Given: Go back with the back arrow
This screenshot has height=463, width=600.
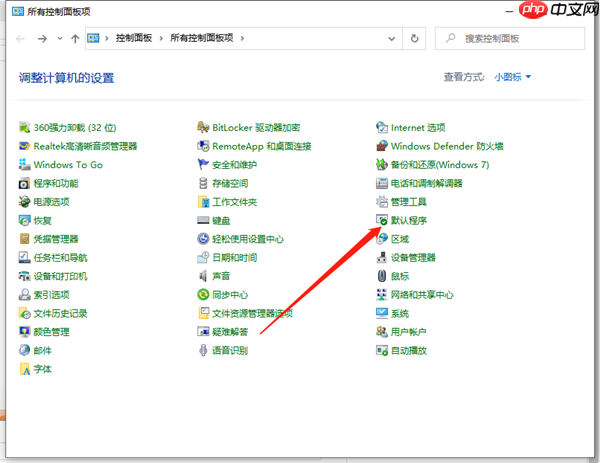Looking at the screenshot, I should pyautogui.click(x=21, y=39).
